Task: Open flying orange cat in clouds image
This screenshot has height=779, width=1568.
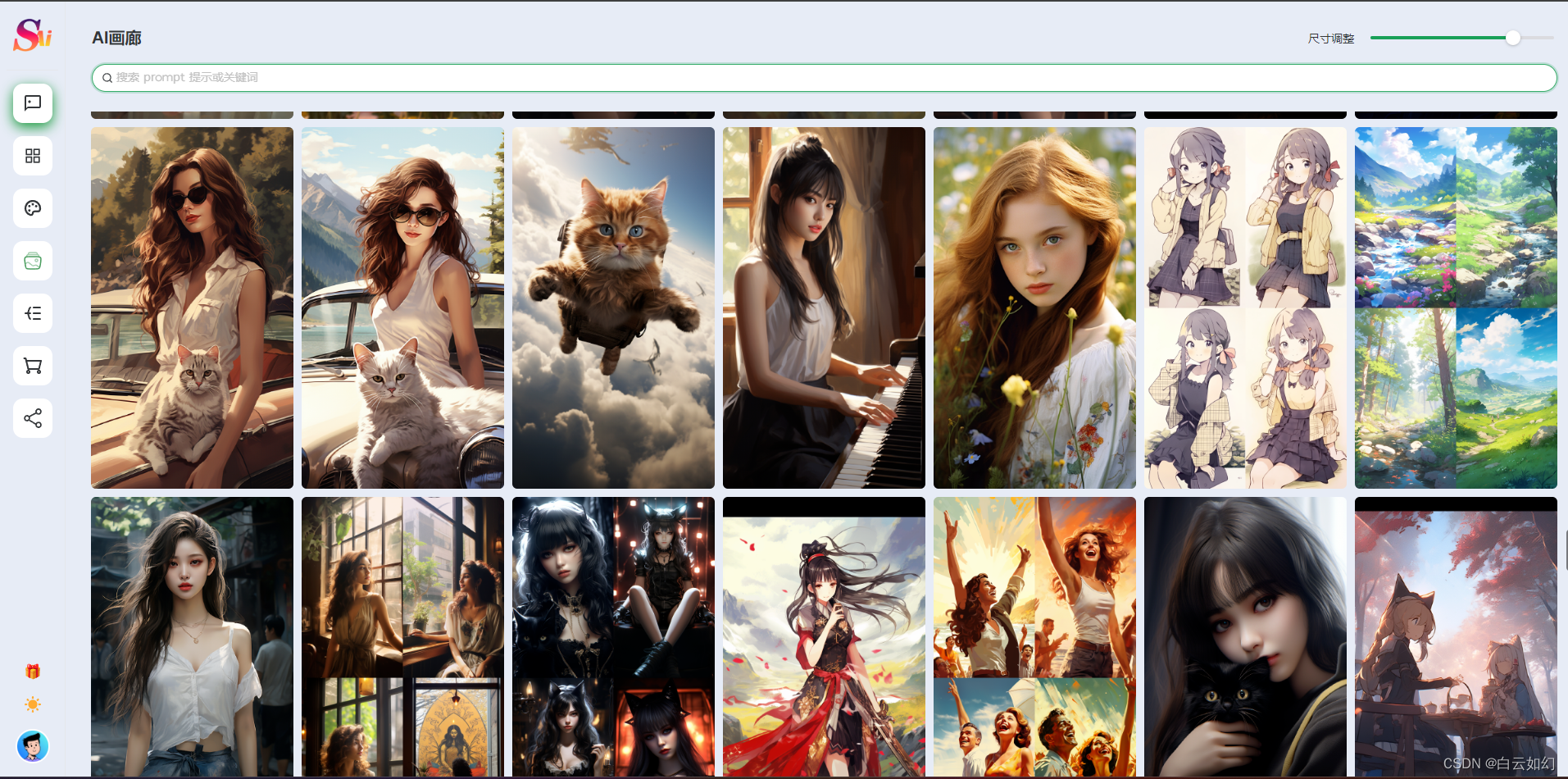Action: (613, 307)
